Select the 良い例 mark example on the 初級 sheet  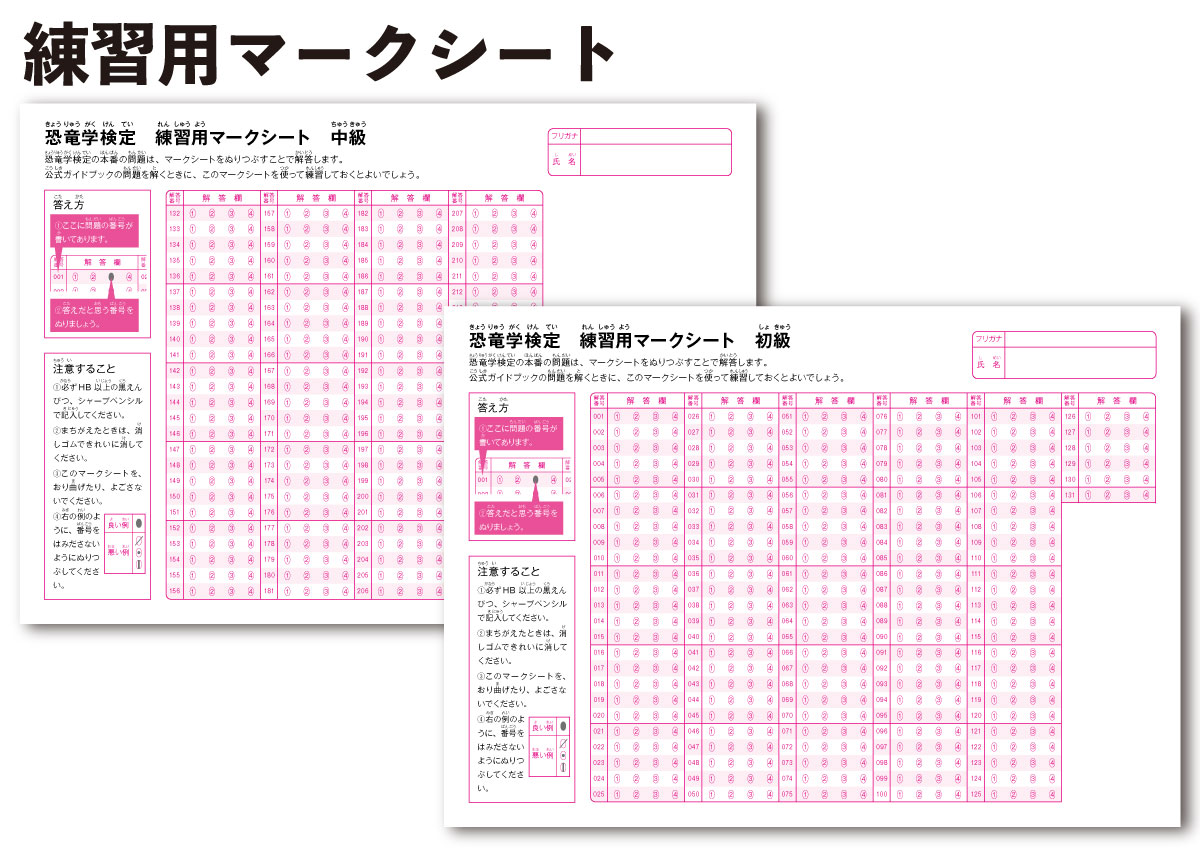(543, 726)
